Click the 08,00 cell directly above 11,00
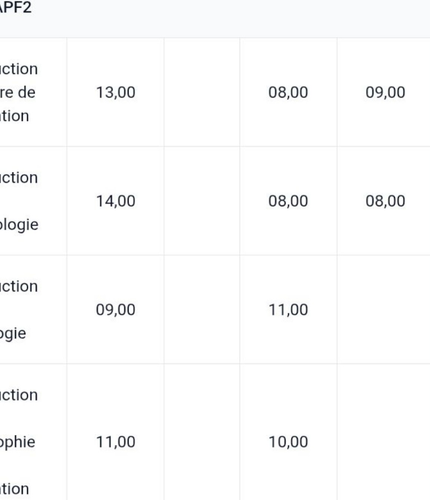 288,201
